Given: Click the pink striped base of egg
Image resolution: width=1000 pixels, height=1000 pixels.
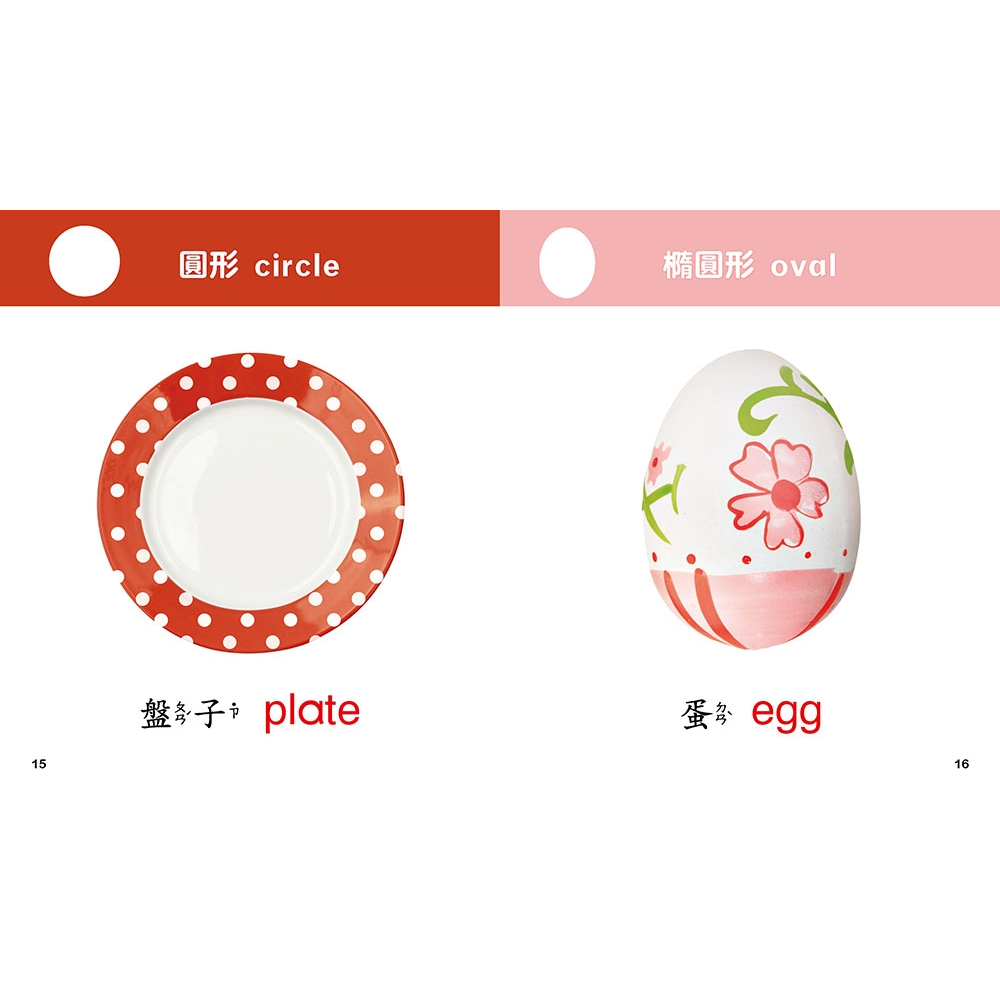Looking at the screenshot, I should click(x=749, y=606).
